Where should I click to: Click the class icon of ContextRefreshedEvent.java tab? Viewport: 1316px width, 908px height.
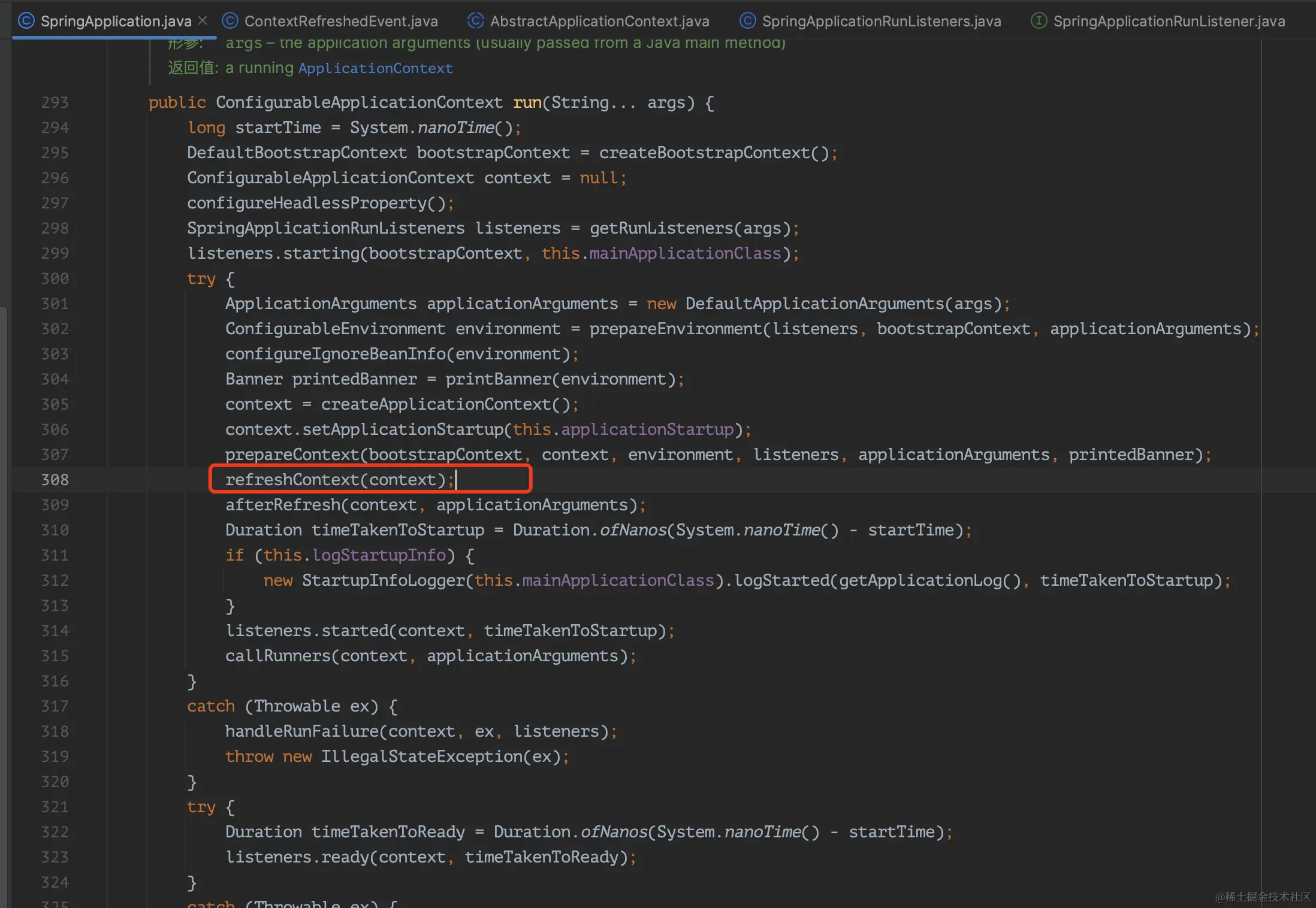coord(230,21)
